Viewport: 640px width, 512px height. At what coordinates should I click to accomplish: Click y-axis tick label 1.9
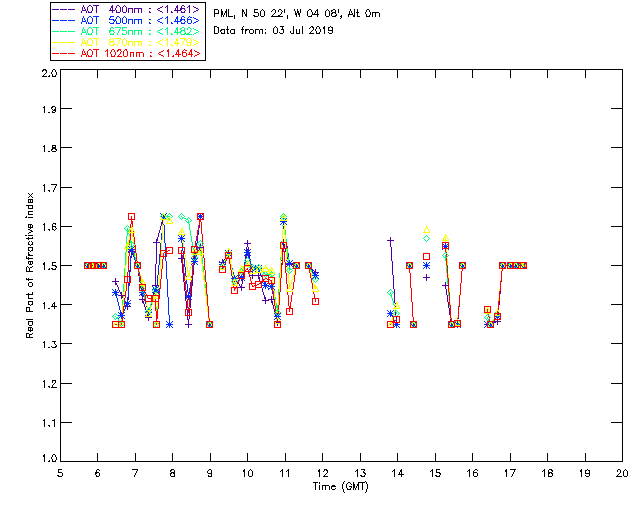[x=49, y=109]
